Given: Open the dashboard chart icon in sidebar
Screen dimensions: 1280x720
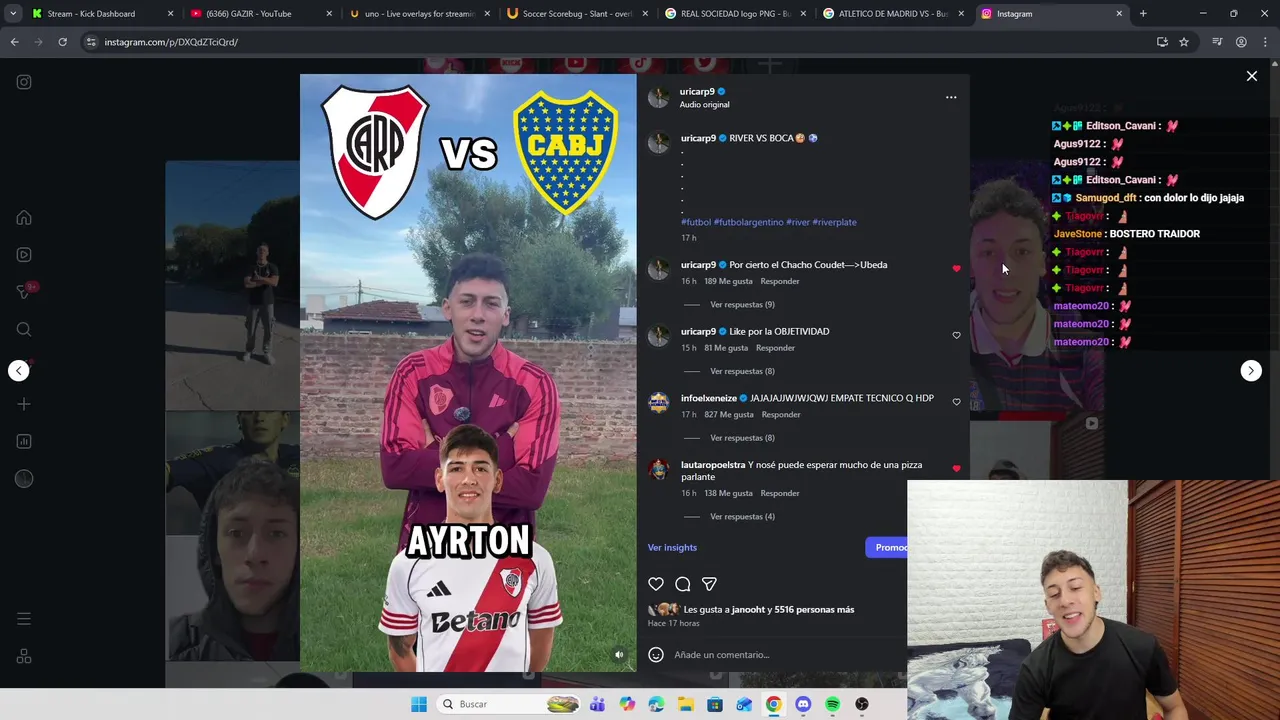Looking at the screenshot, I should [24, 441].
